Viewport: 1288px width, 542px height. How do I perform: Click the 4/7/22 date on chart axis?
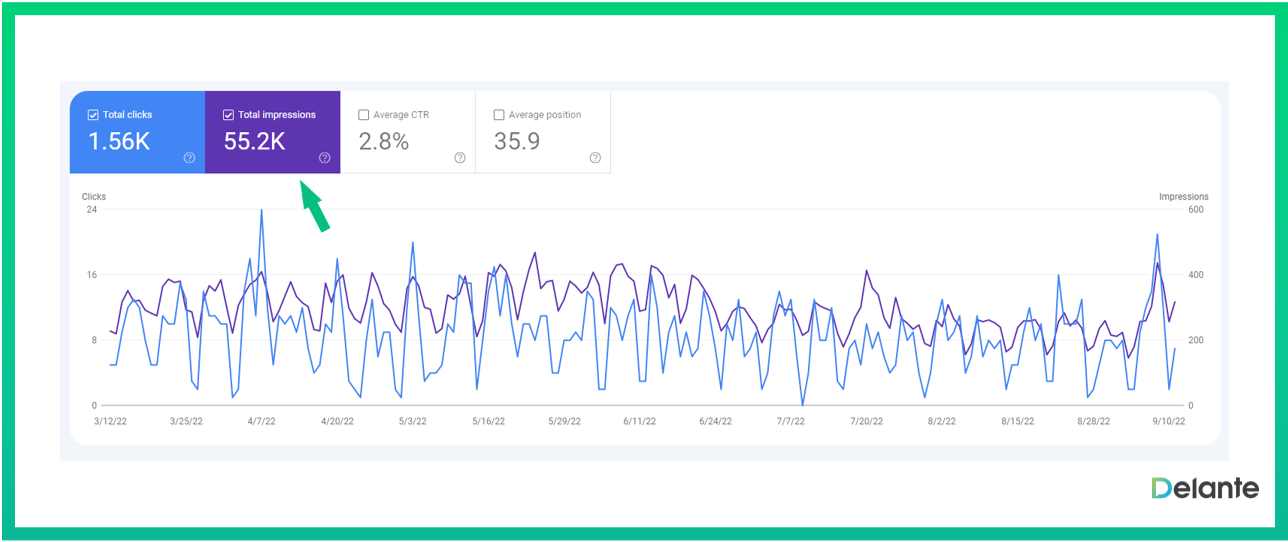click(260, 421)
